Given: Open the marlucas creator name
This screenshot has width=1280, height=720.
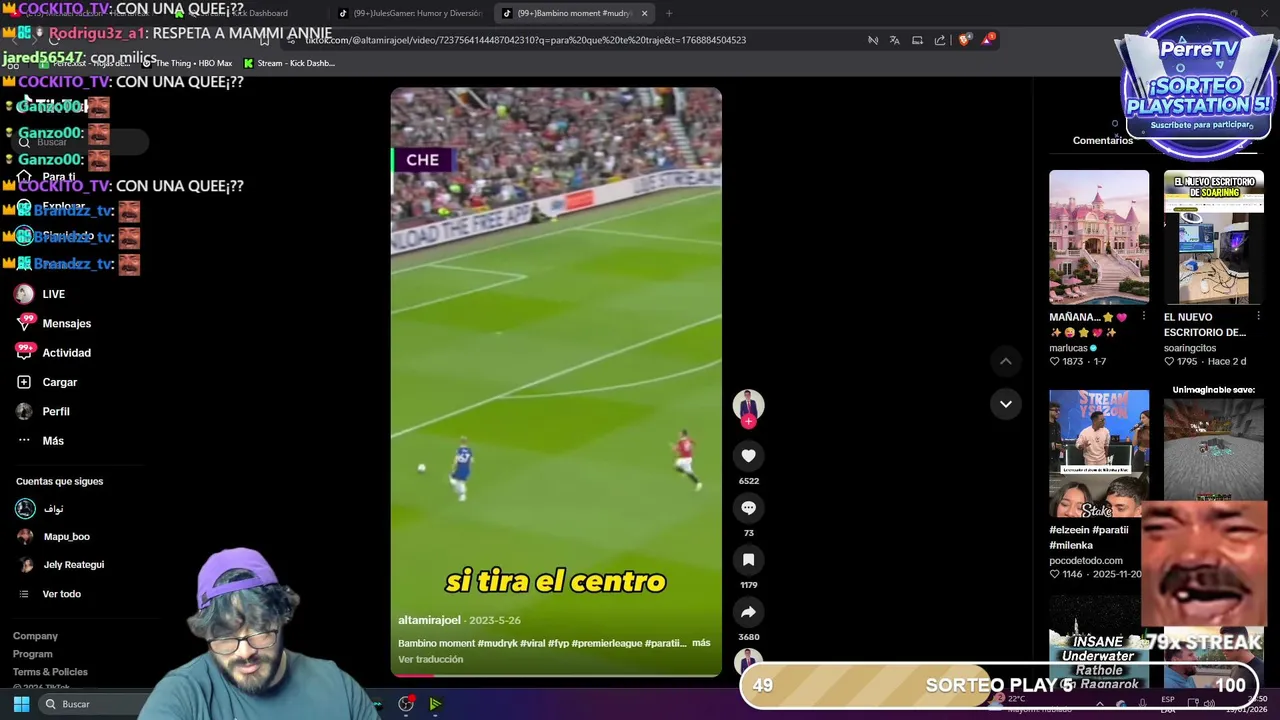Looking at the screenshot, I should pos(1068,348).
